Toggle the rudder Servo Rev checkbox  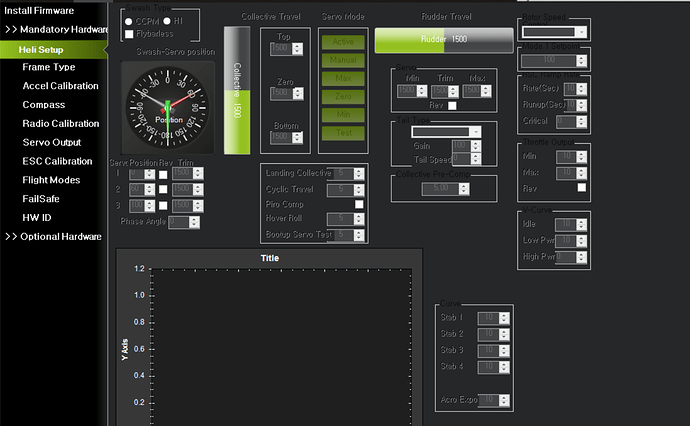coord(452,105)
